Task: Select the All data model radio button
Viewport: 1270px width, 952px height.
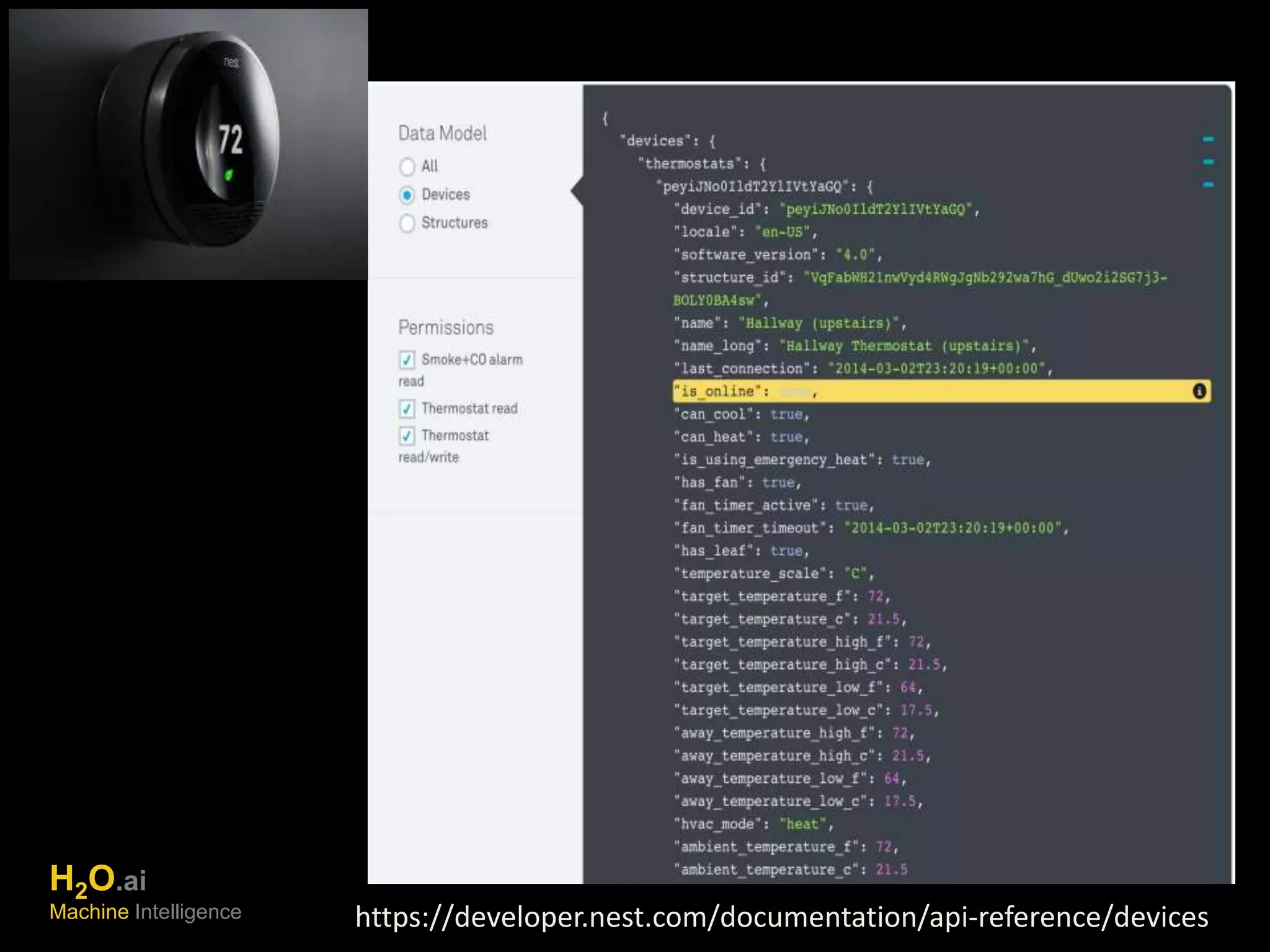Action: click(x=407, y=166)
